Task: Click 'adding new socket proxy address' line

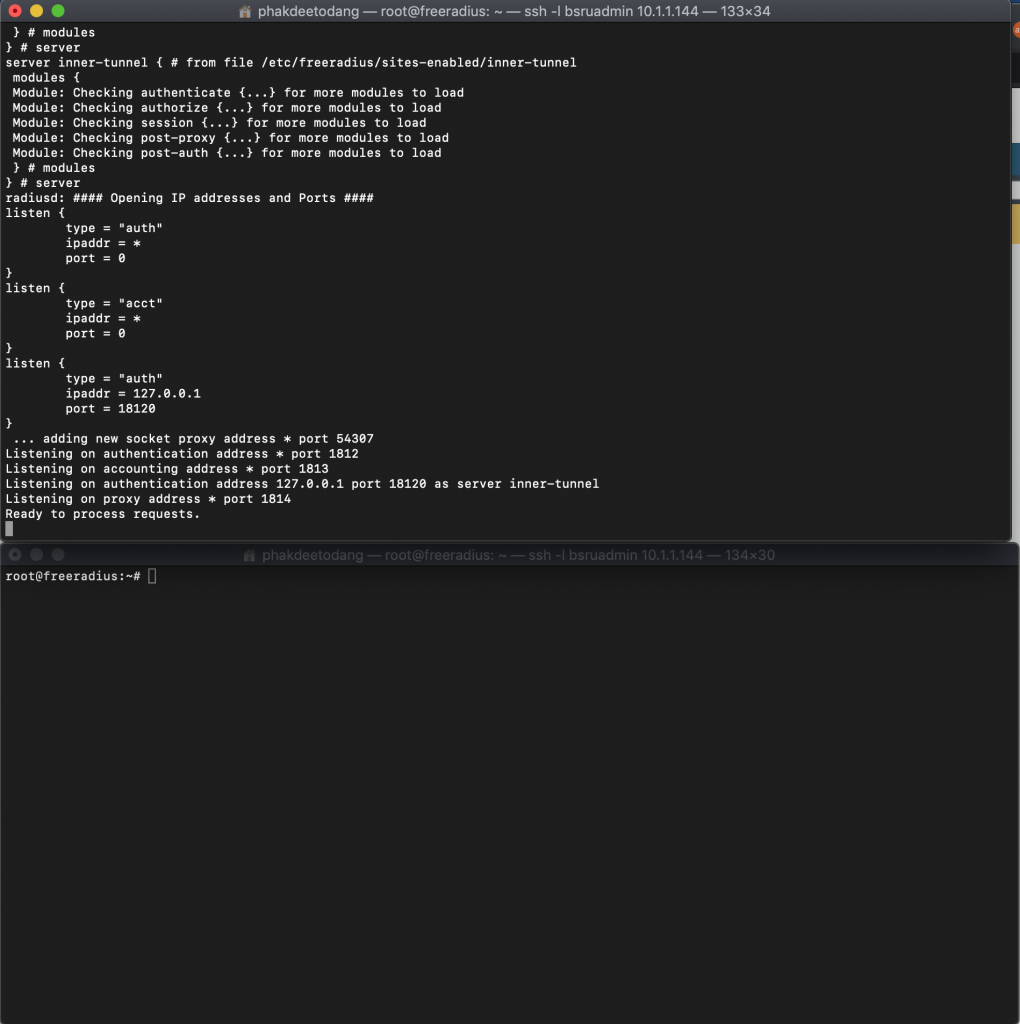Action: (193, 439)
